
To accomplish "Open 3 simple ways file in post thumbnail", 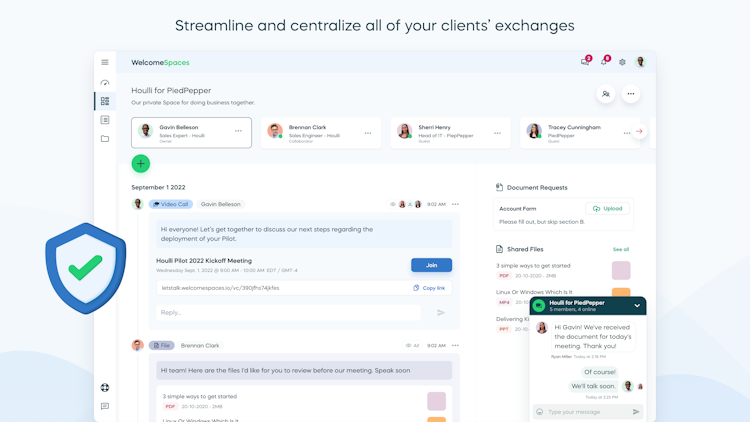I will [436, 401].
